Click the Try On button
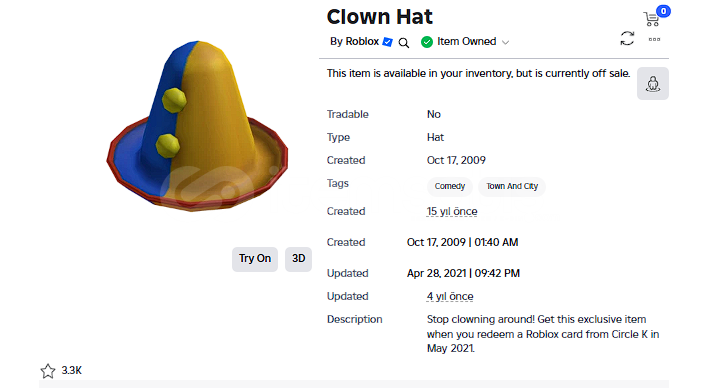This screenshot has height=388, width=719. (x=255, y=259)
